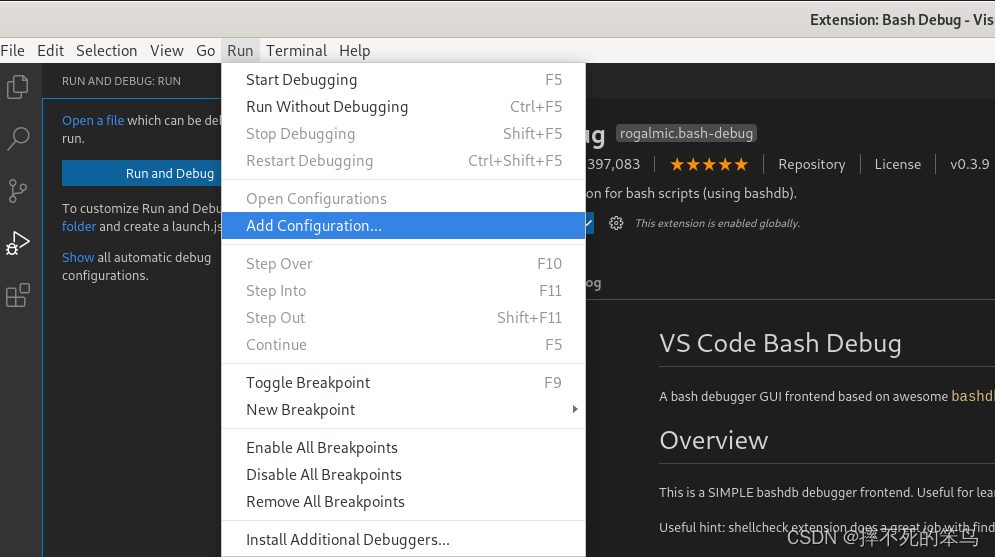Choose Run Without Debugging
The height and width of the screenshot is (557, 995).
(x=404, y=107)
